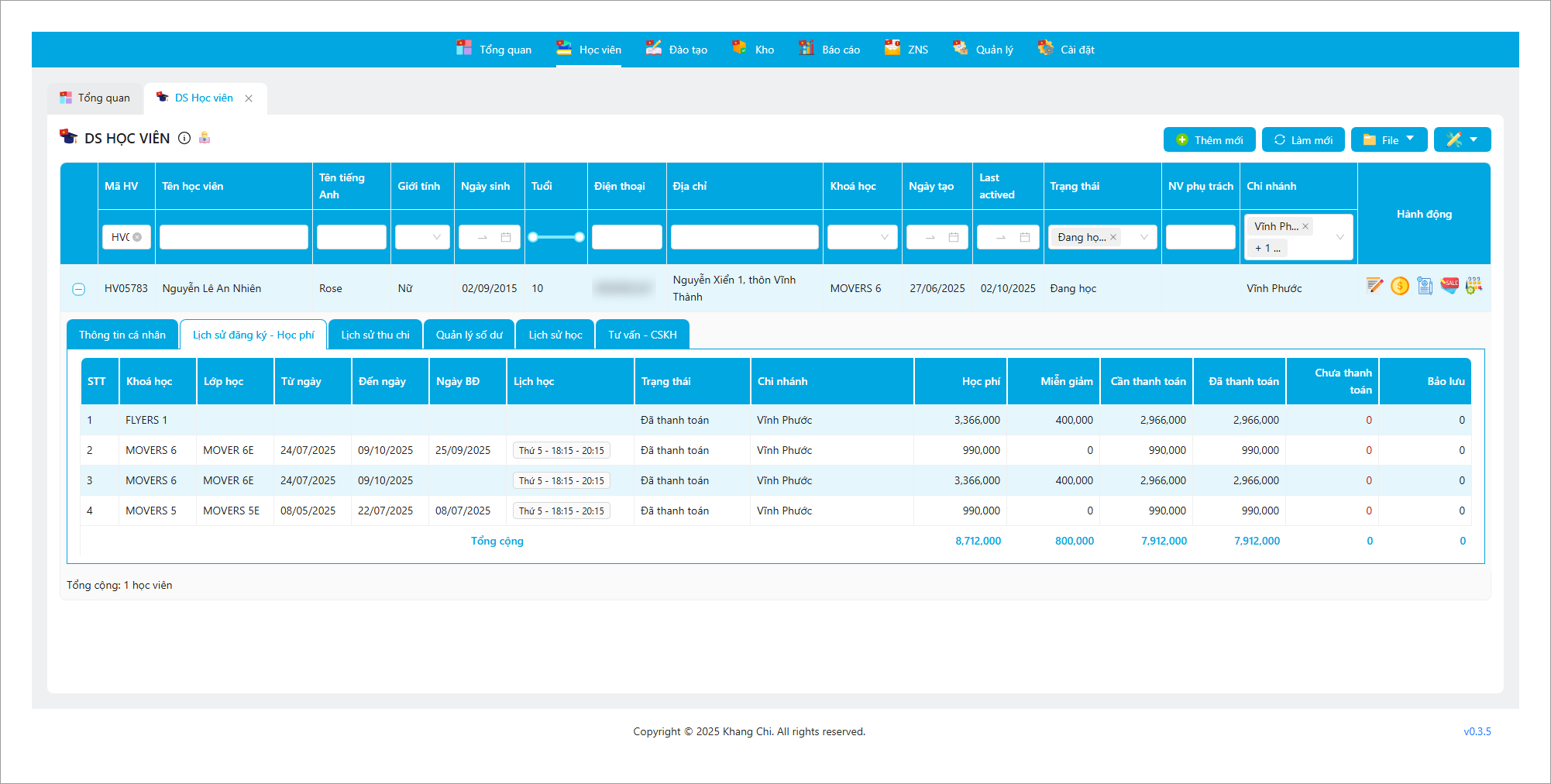Image resolution: width=1551 pixels, height=784 pixels.
Task: Close the DS Học viên tab
Action: point(249,98)
